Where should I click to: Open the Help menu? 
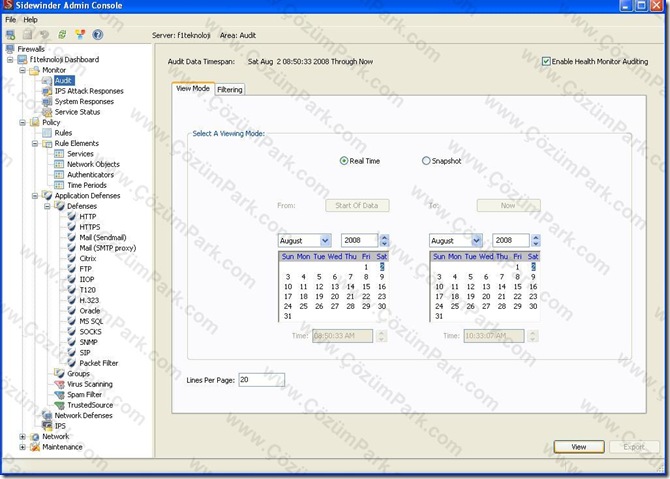coord(30,20)
